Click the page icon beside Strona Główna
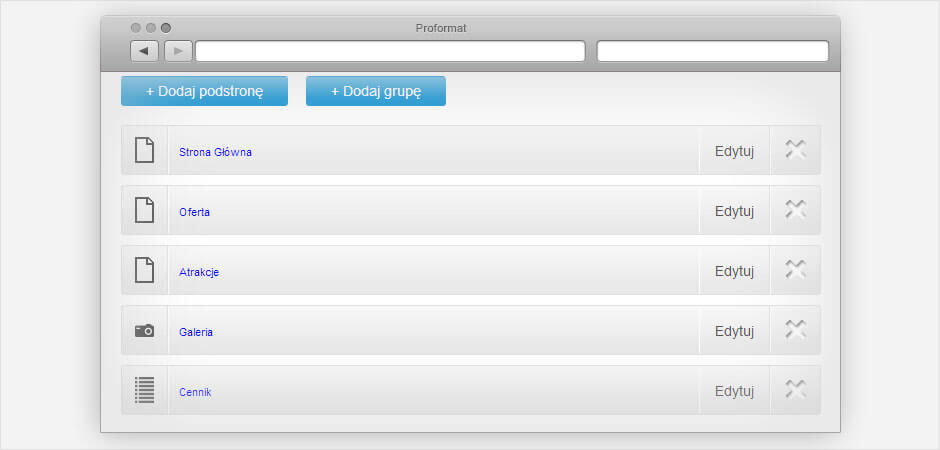Image resolution: width=940 pixels, height=450 pixels. pos(144,150)
